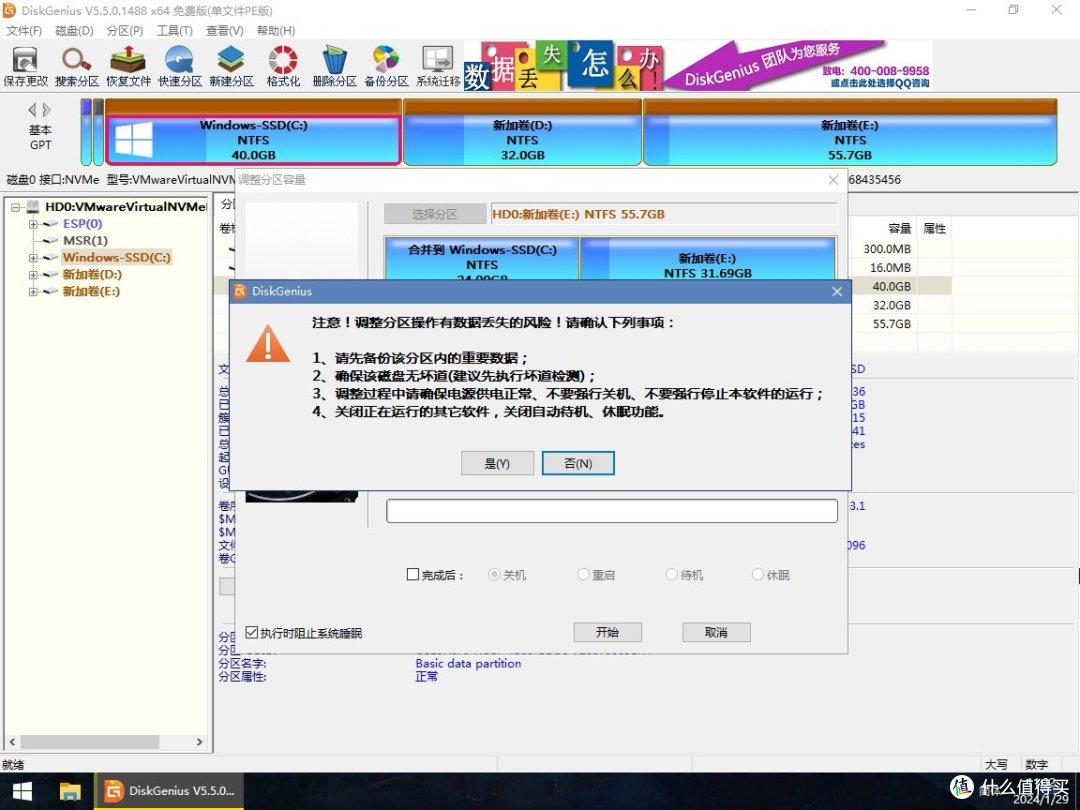Viewport: 1080px width, 810px height.
Task: Launch the 恢复文件 recover files tool
Action: point(128,67)
